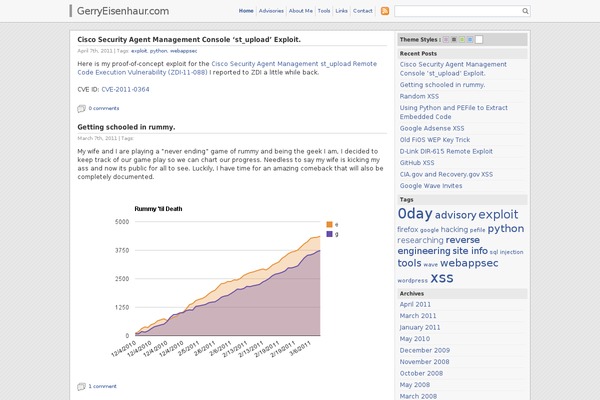
Task: Click the 'exploit' tag under Cisco post
Action: (139, 51)
